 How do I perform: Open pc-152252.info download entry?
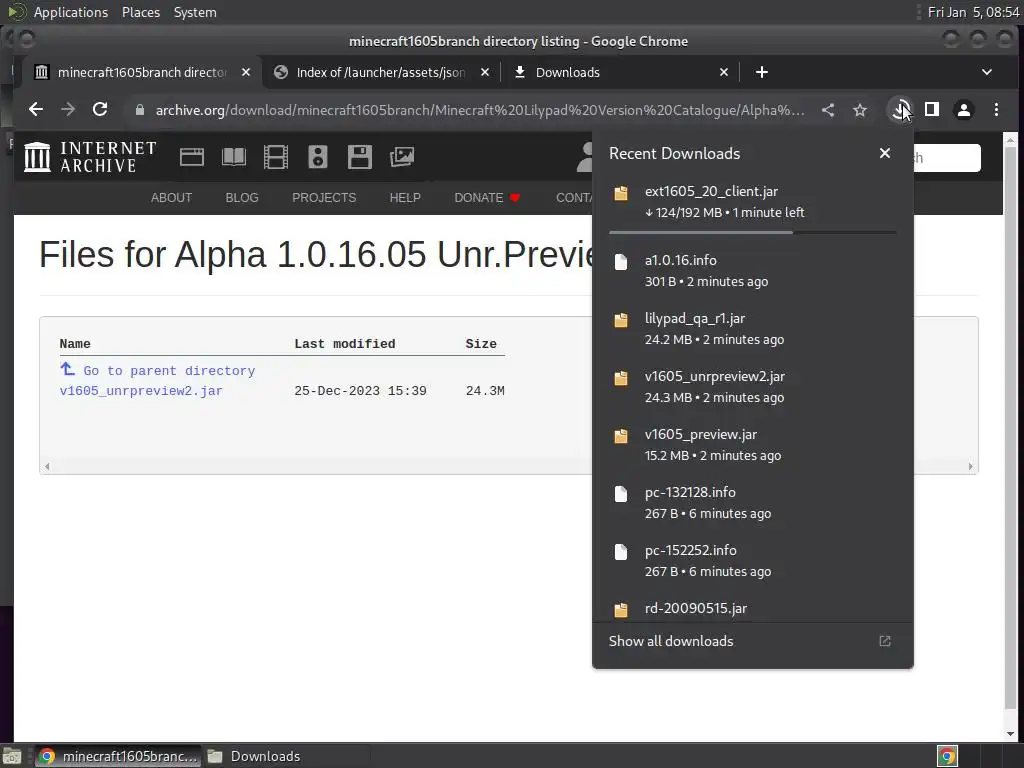pos(752,560)
